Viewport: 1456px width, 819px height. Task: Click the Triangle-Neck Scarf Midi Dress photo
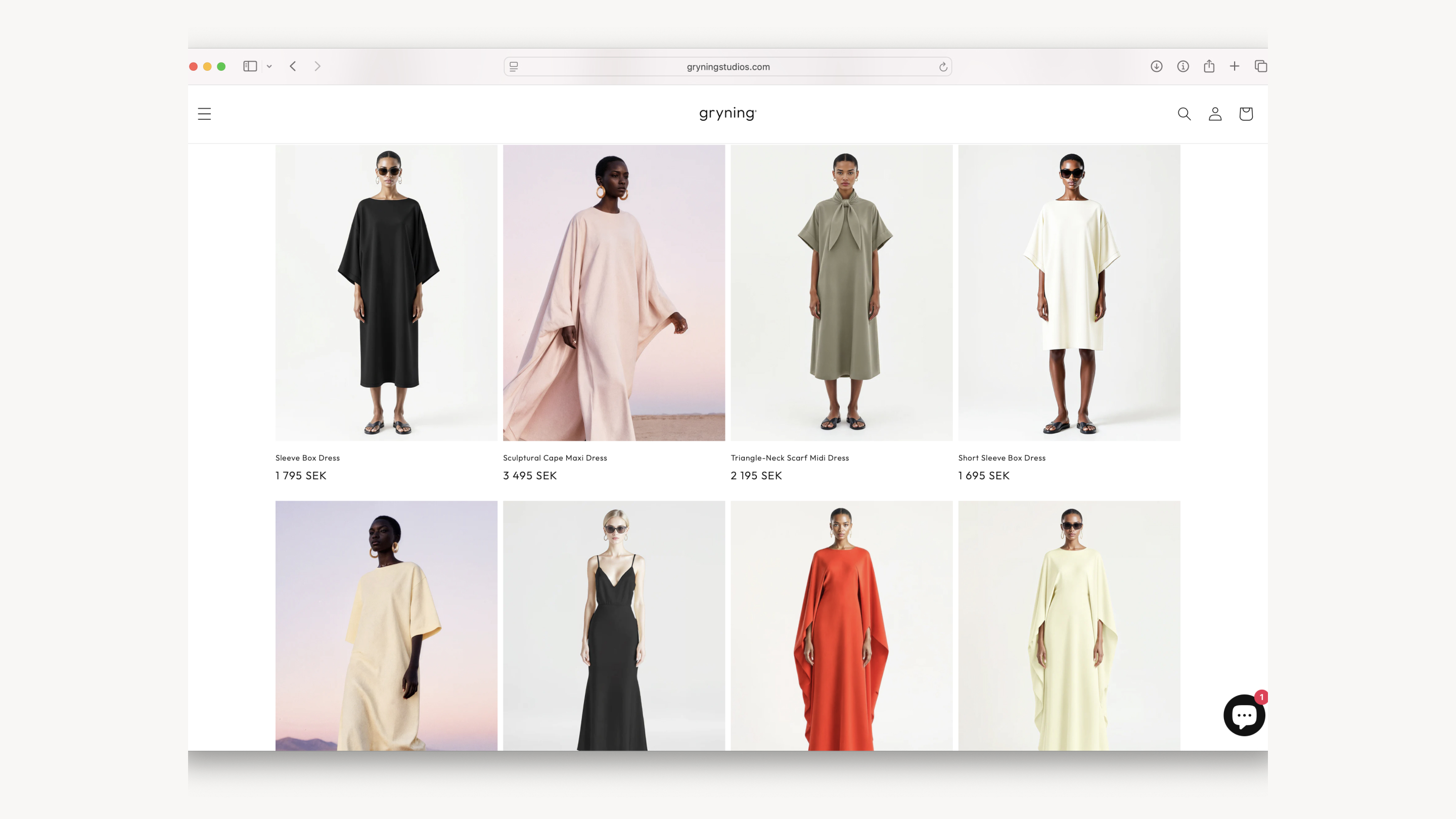click(x=841, y=292)
